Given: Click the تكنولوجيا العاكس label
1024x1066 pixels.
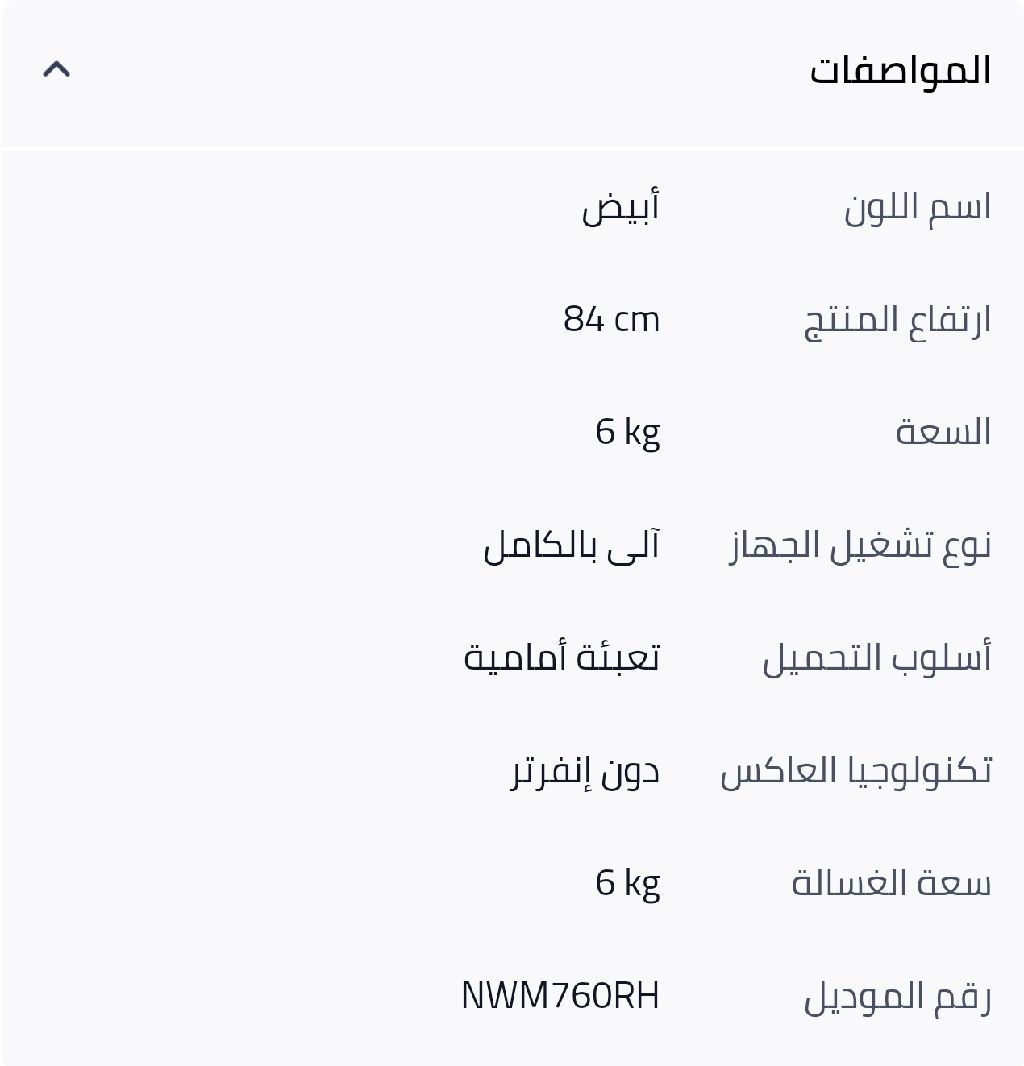Looking at the screenshot, I should pyautogui.click(x=856, y=771).
